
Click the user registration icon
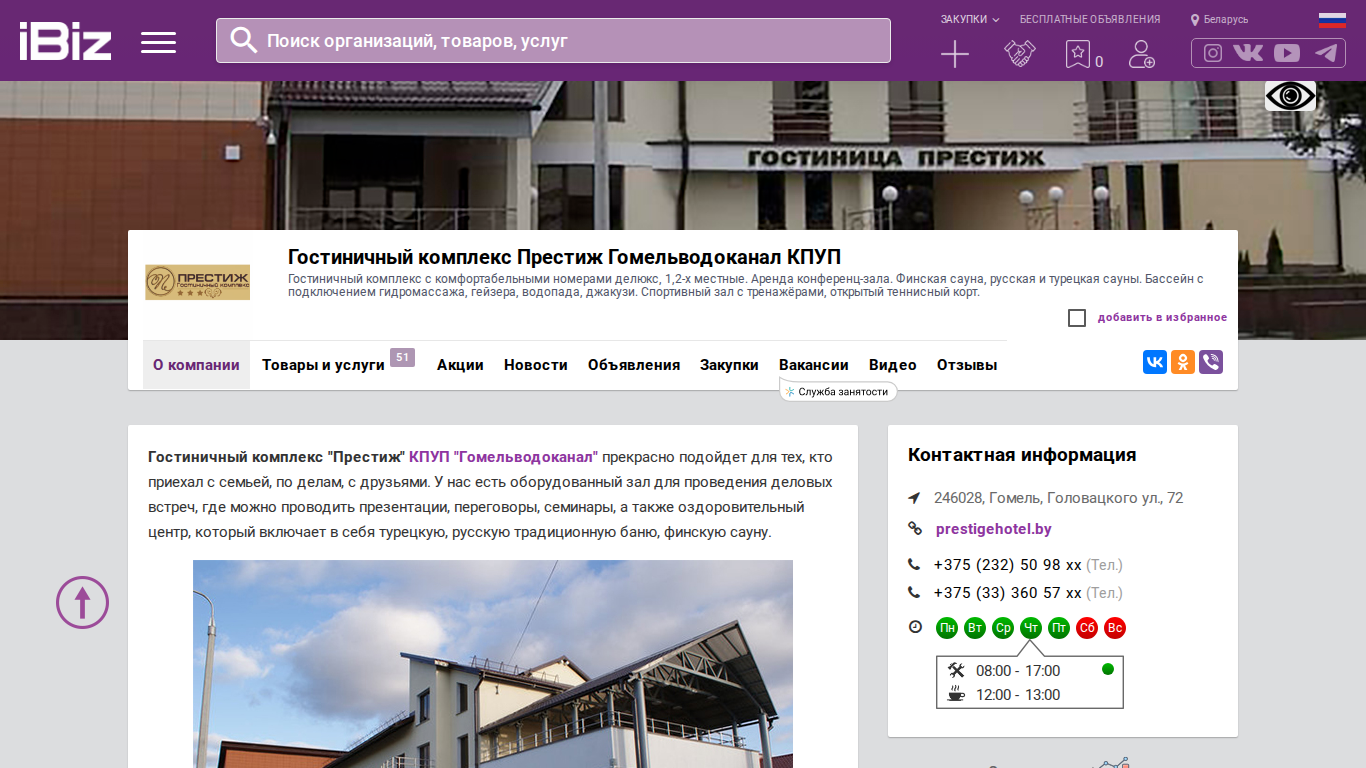pos(1141,54)
